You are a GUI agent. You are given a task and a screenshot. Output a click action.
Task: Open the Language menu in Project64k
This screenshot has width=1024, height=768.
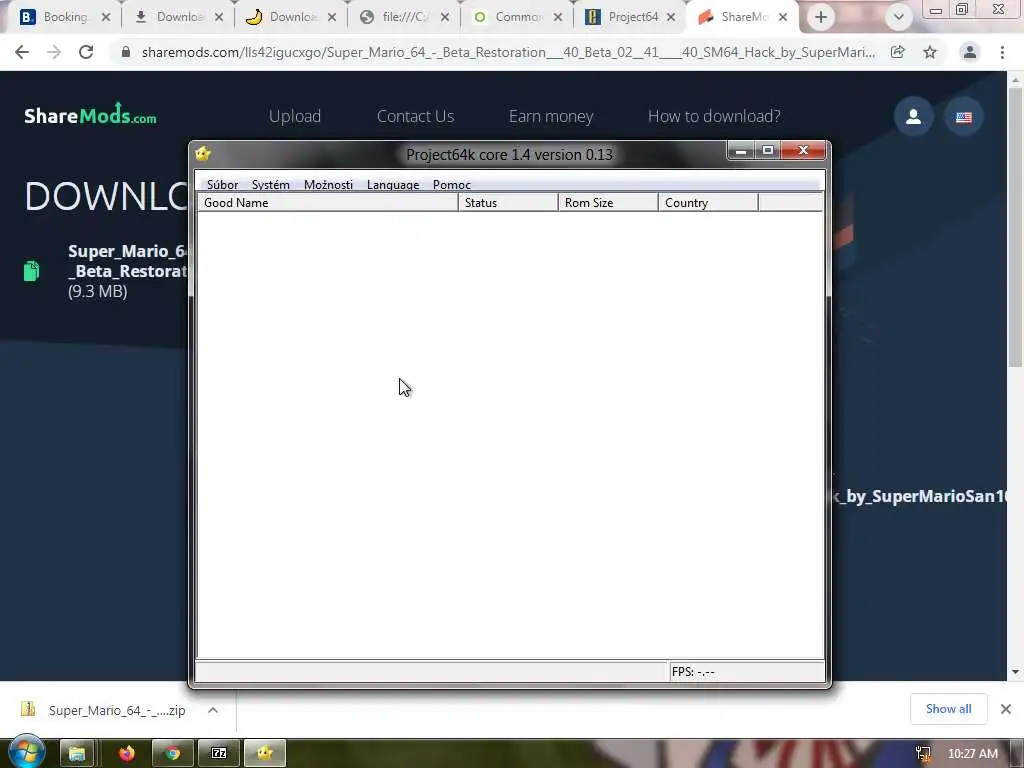pos(392,185)
